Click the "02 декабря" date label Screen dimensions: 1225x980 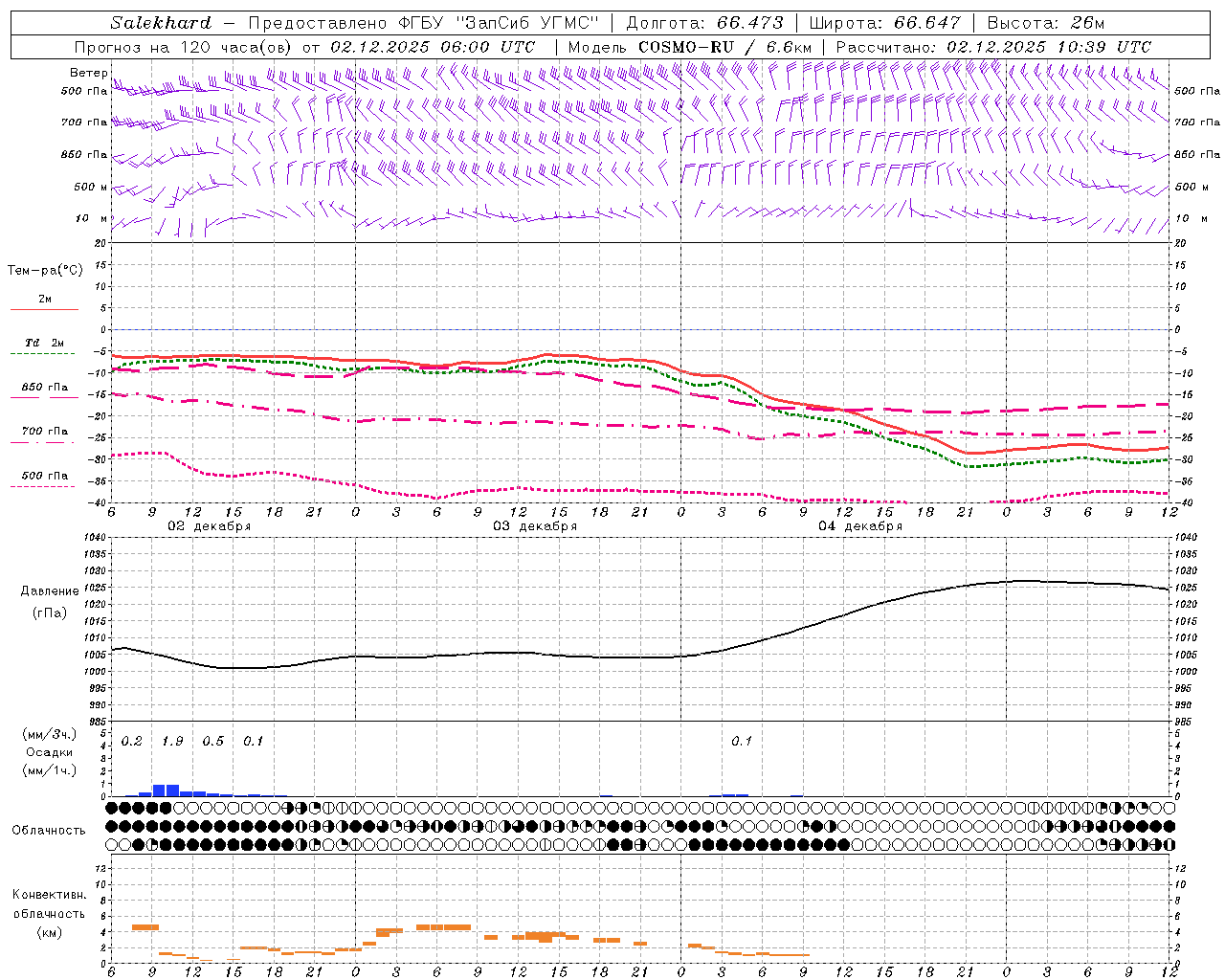pos(210,526)
